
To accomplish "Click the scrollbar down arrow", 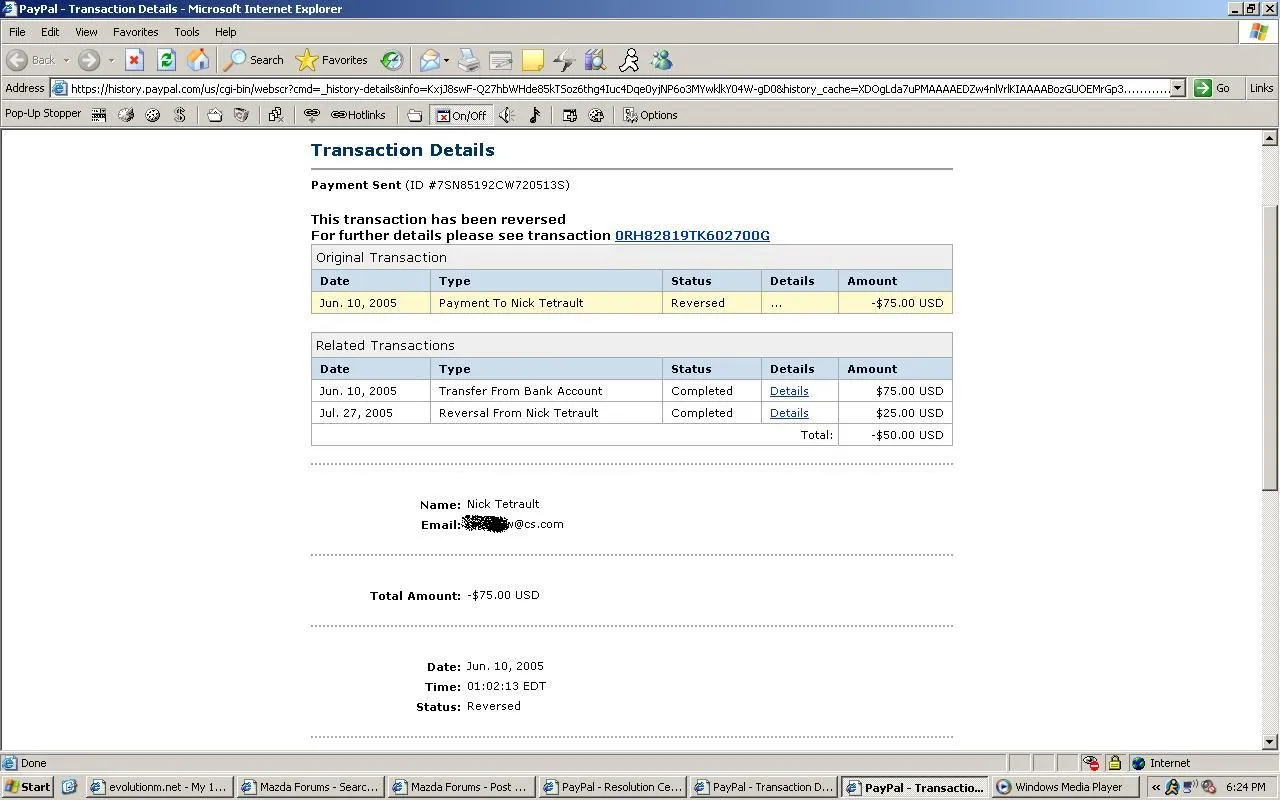I will (x=1270, y=742).
